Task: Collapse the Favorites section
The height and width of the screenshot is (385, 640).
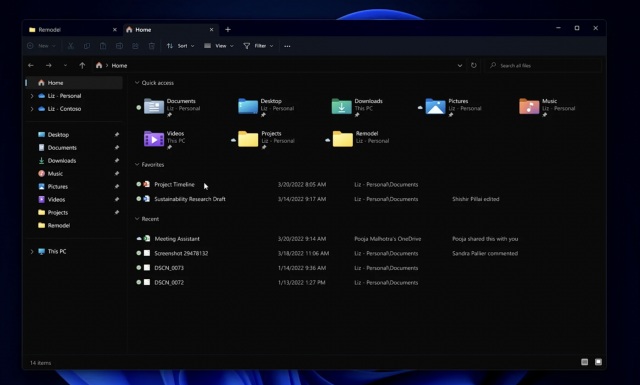Action: coord(137,165)
